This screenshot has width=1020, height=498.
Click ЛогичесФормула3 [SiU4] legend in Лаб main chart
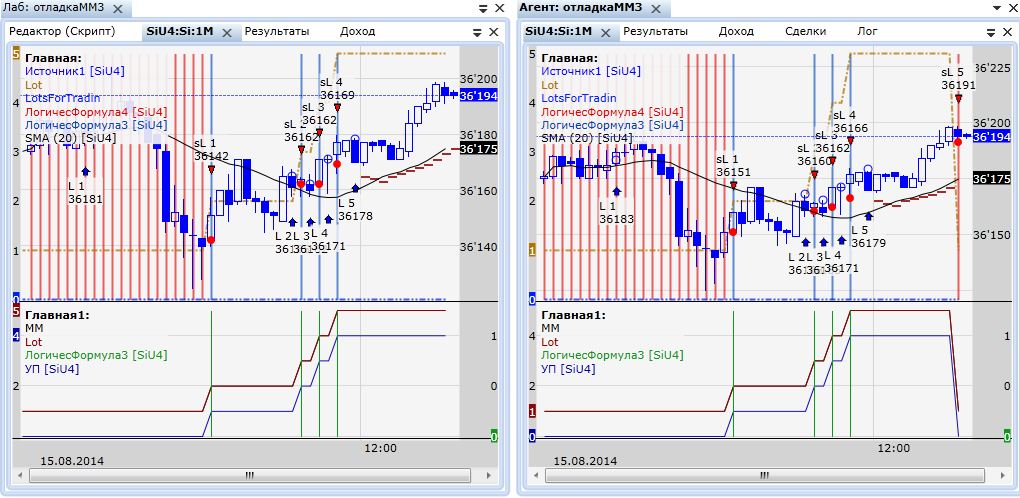[x=96, y=125]
